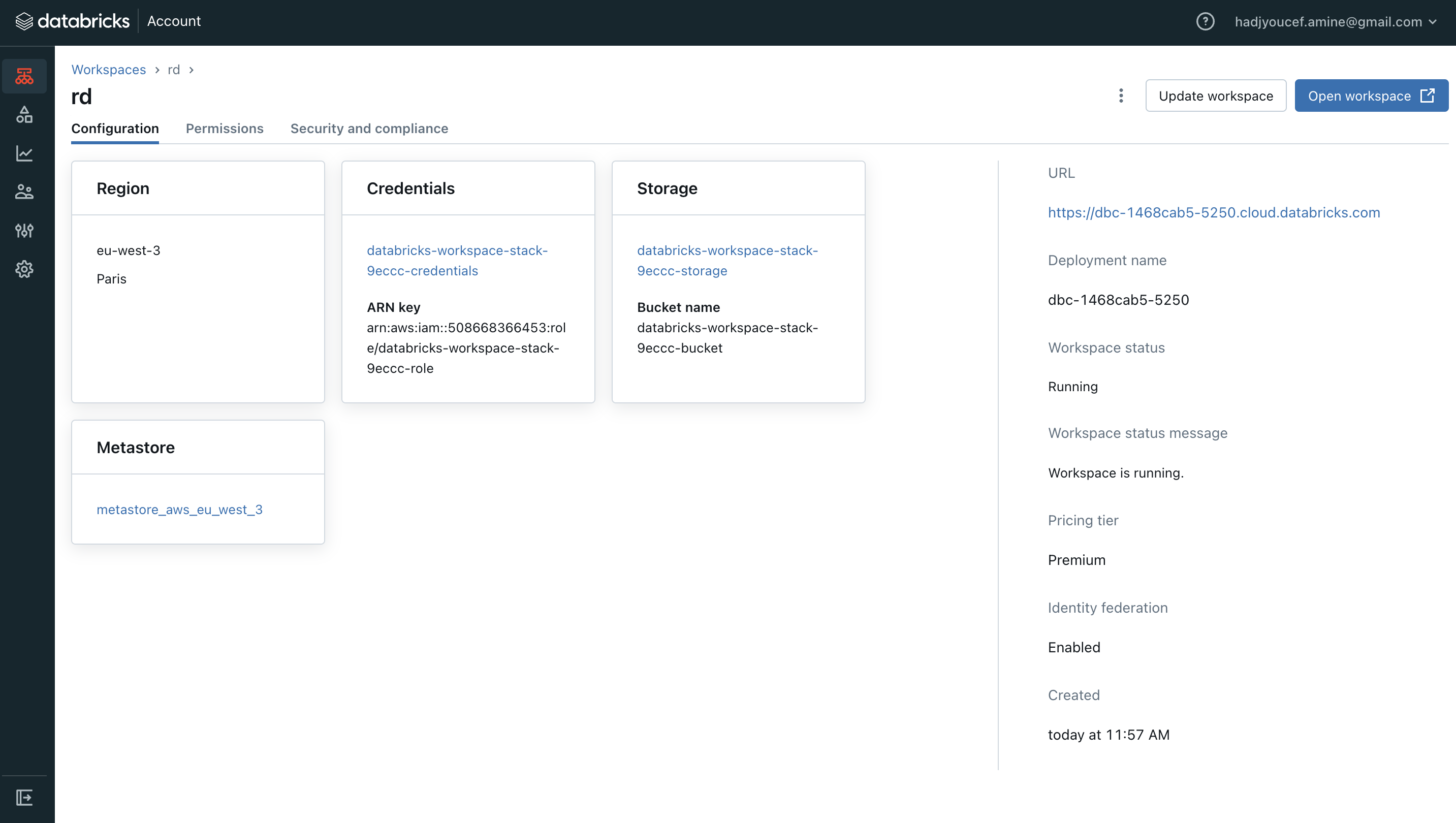Click the Deployment name label
The width and height of the screenshot is (1456, 823).
[1106, 260]
